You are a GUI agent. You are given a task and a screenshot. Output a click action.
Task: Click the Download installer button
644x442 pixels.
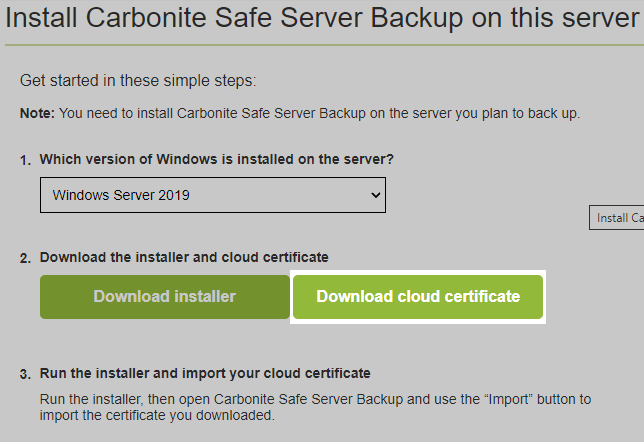pyautogui.click(x=165, y=296)
